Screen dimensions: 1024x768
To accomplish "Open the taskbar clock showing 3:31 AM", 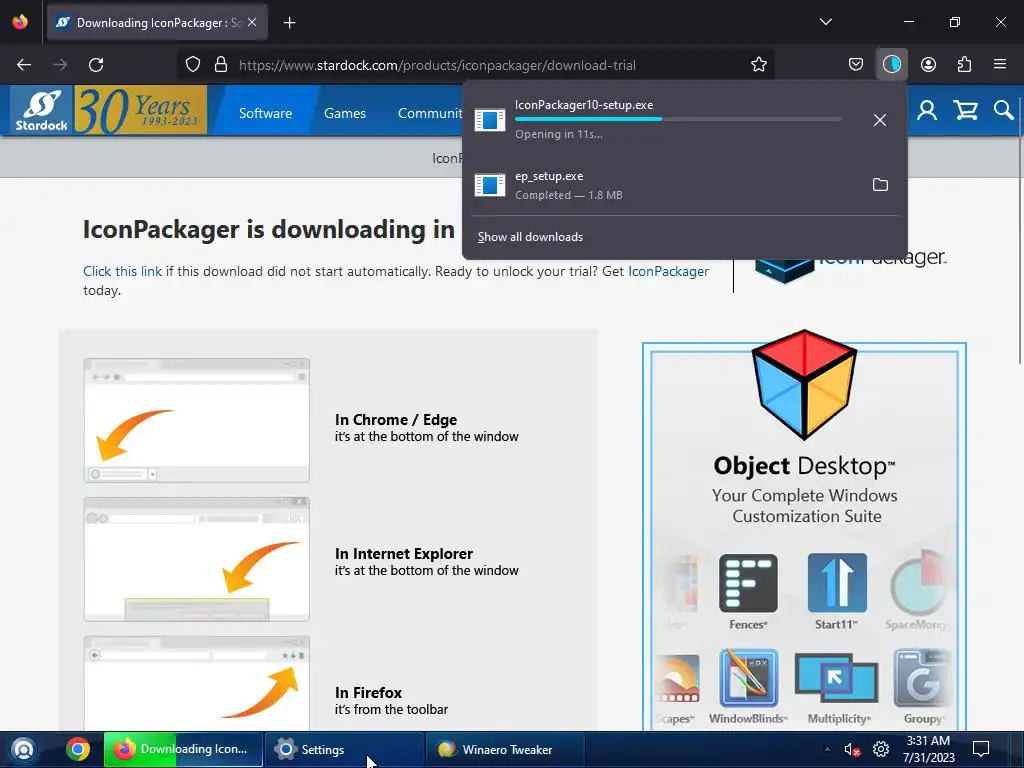I will tap(928, 749).
